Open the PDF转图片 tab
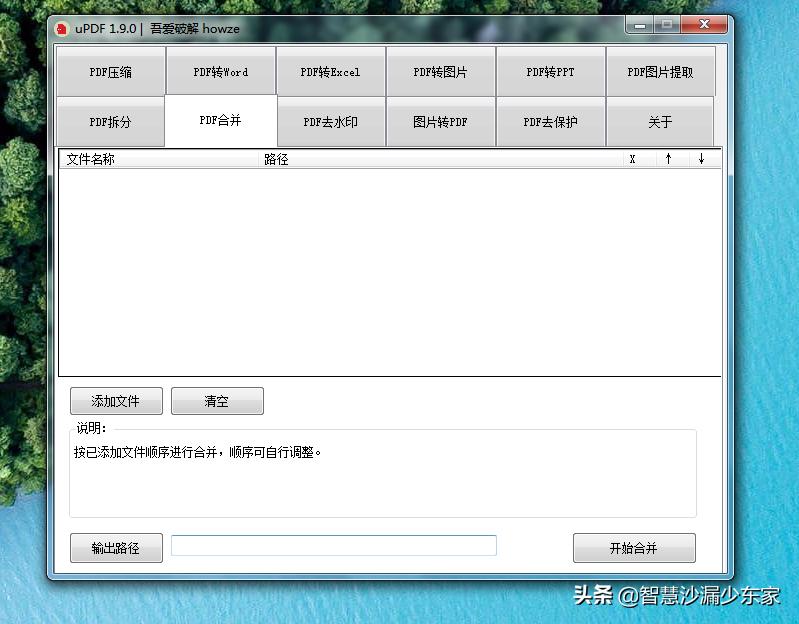The image size is (799, 624). [x=440, y=71]
